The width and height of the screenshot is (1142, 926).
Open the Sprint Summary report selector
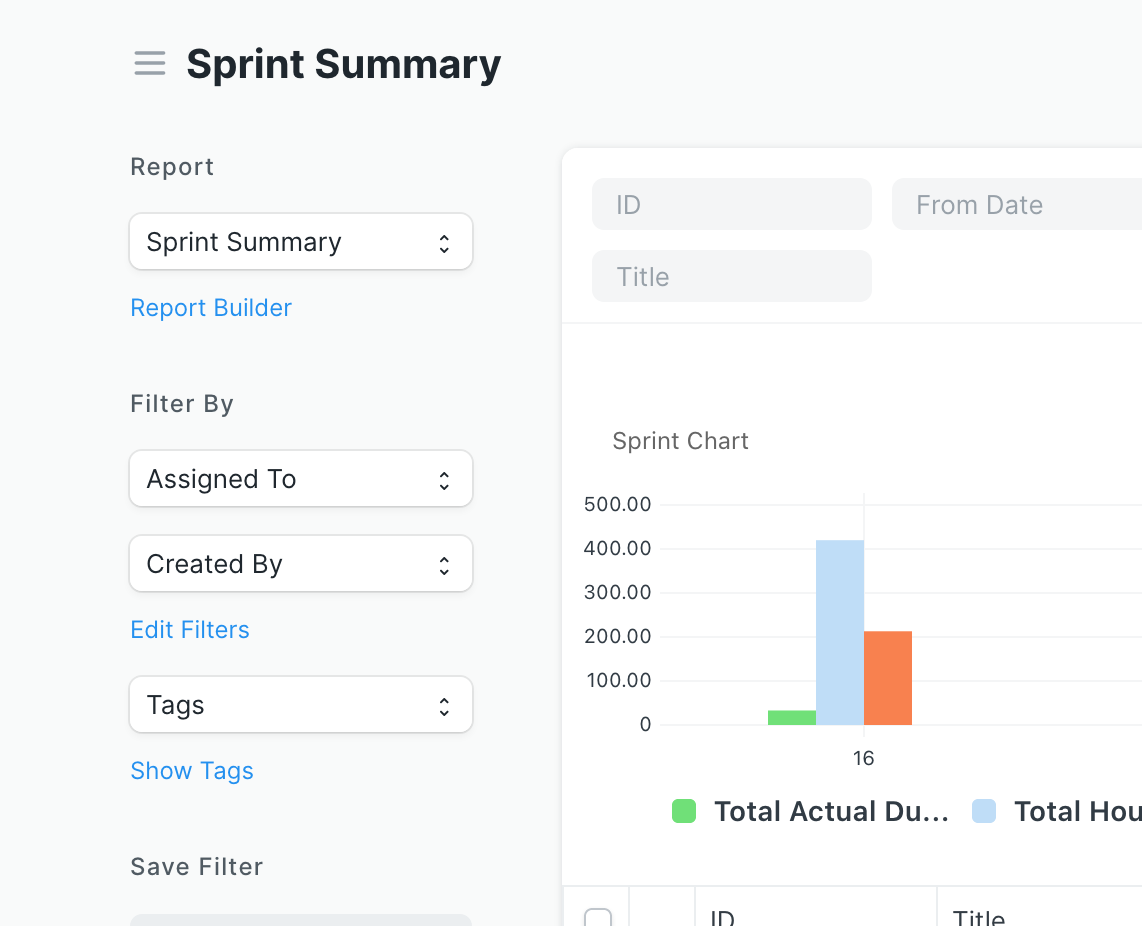tap(300, 241)
